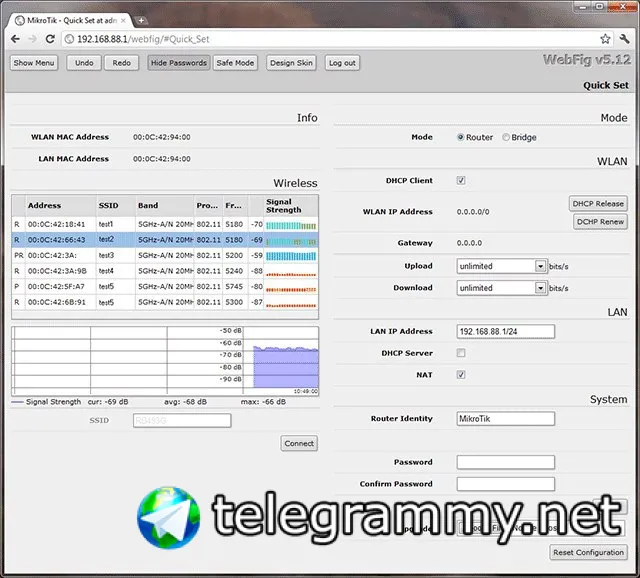The height and width of the screenshot is (578, 640).
Task: Click the WLAN MAC Address value
Action: tap(162, 137)
